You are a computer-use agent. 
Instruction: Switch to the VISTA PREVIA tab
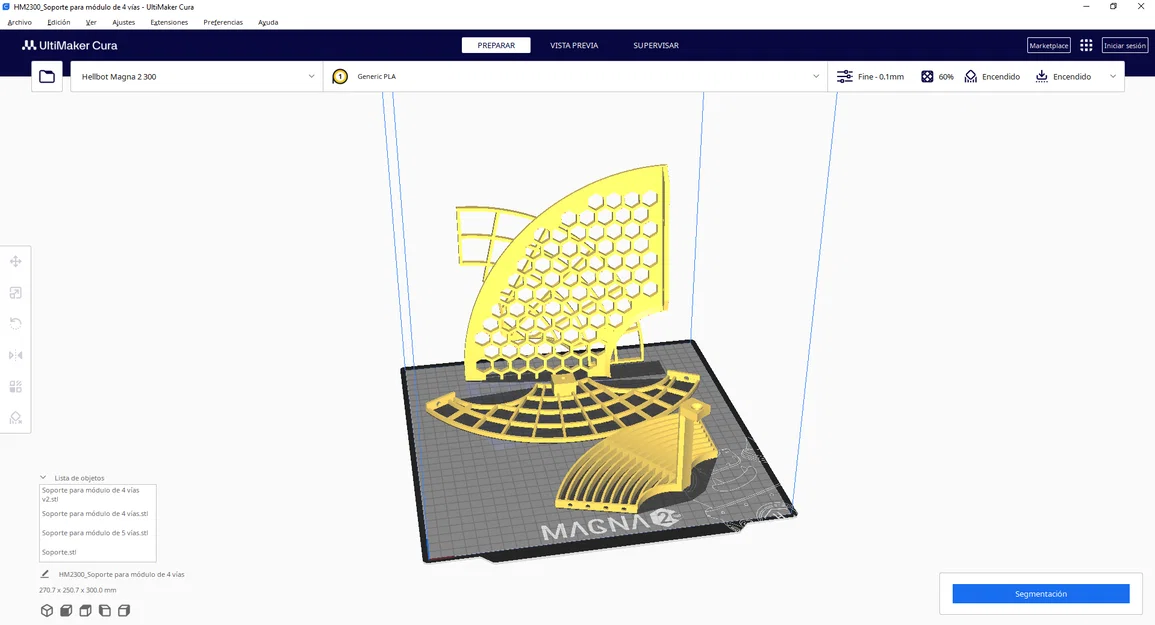coord(574,46)
